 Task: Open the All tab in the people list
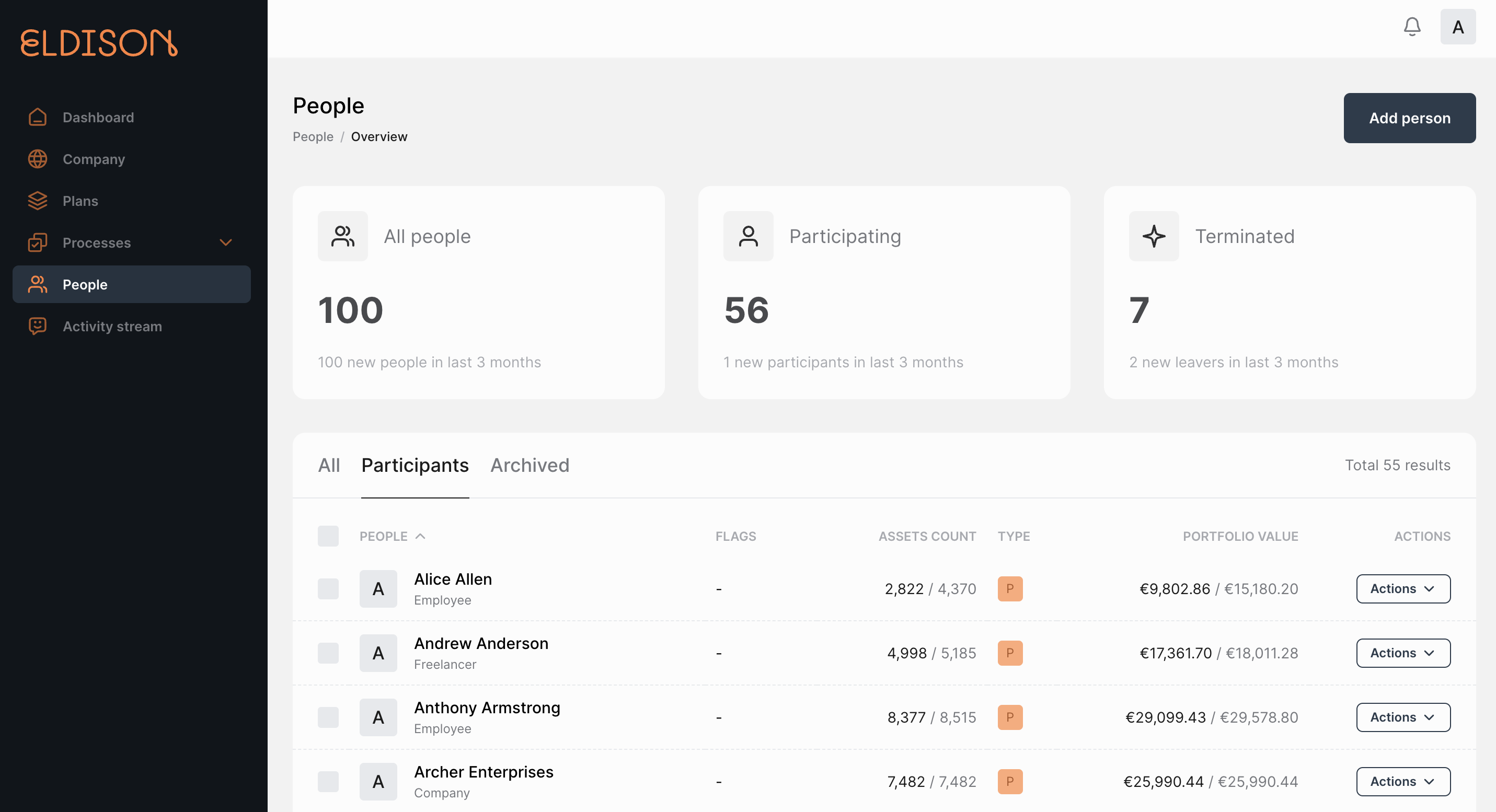point(329,465)
